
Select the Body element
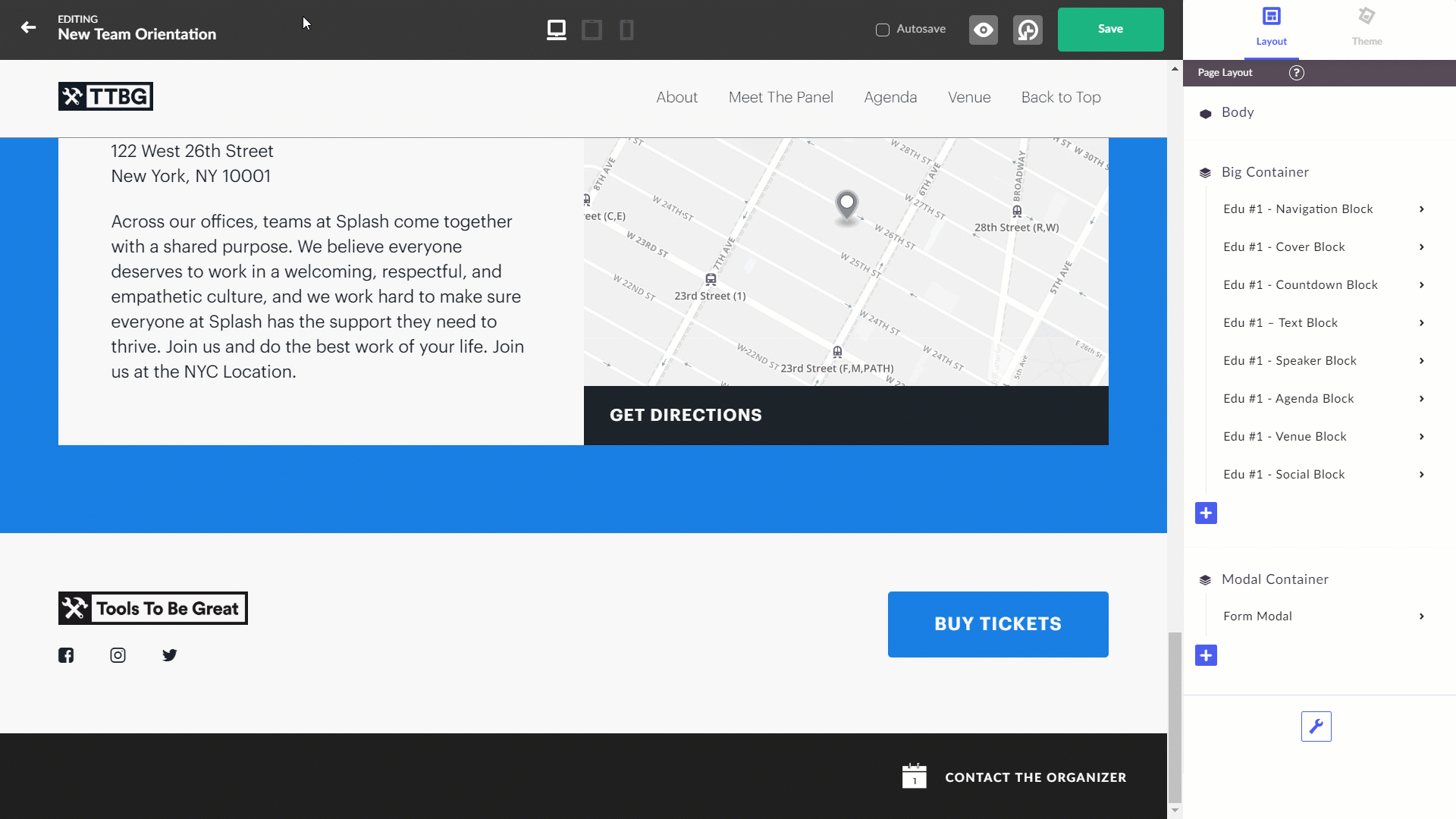coord(1238,112)
